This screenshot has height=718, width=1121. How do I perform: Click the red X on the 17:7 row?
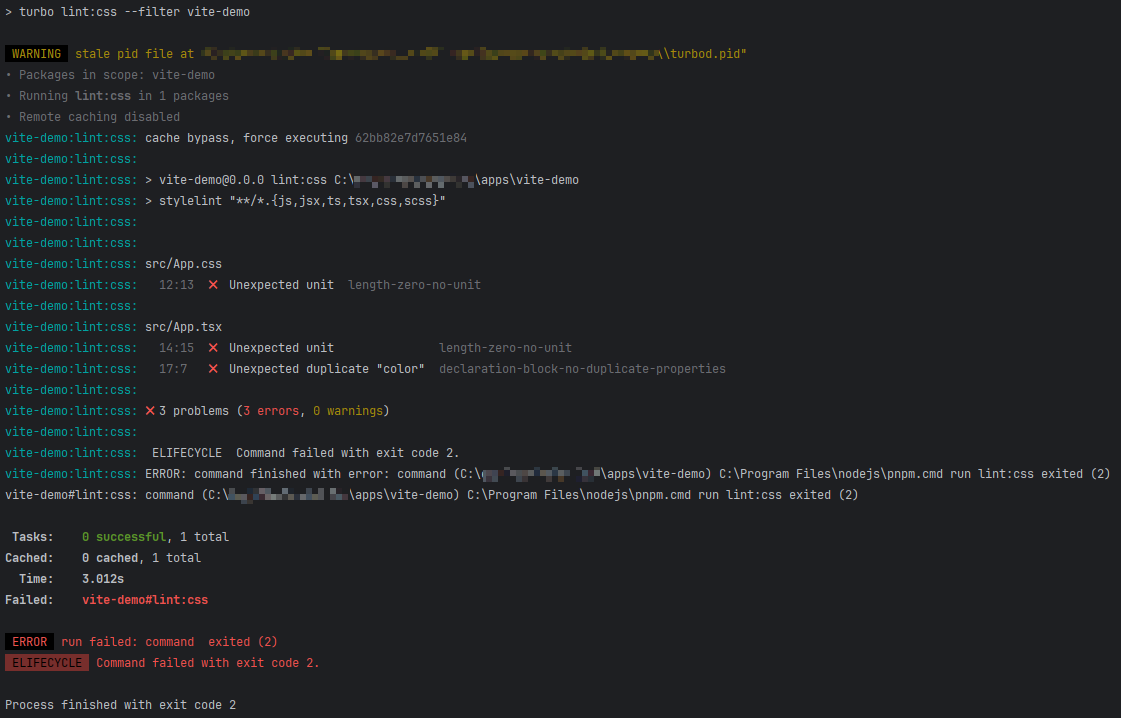[213, 369]
